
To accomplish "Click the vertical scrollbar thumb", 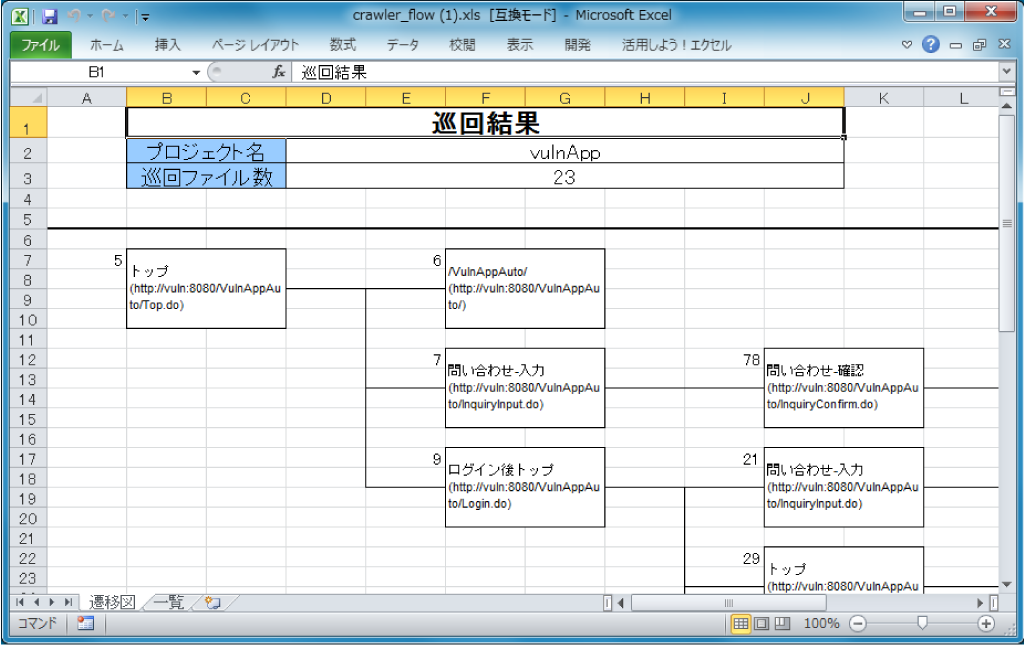I will pos(1006,223).
